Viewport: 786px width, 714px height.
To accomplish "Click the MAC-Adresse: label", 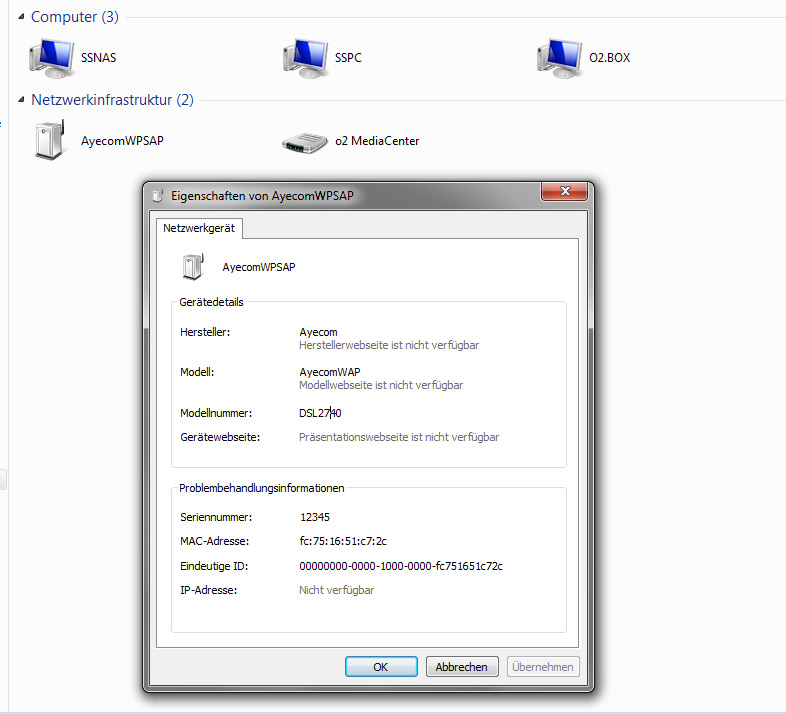I will (x=215, y=541).
